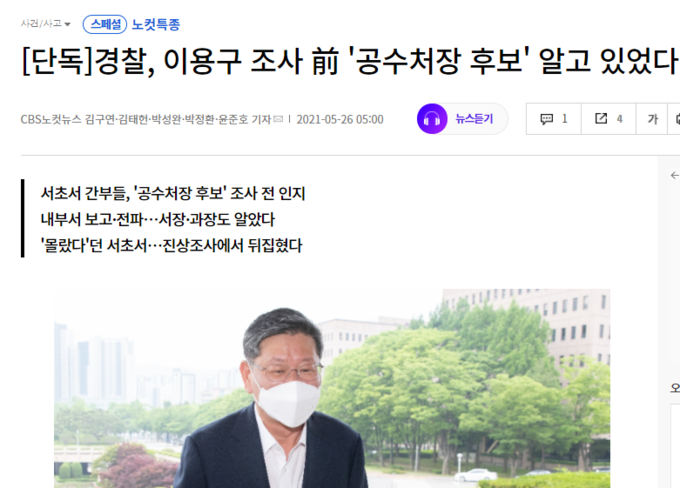Click summary line '몰랐다'던 서초서
The width and height of the screenshot is (680, 488).
tap(171, 246)
